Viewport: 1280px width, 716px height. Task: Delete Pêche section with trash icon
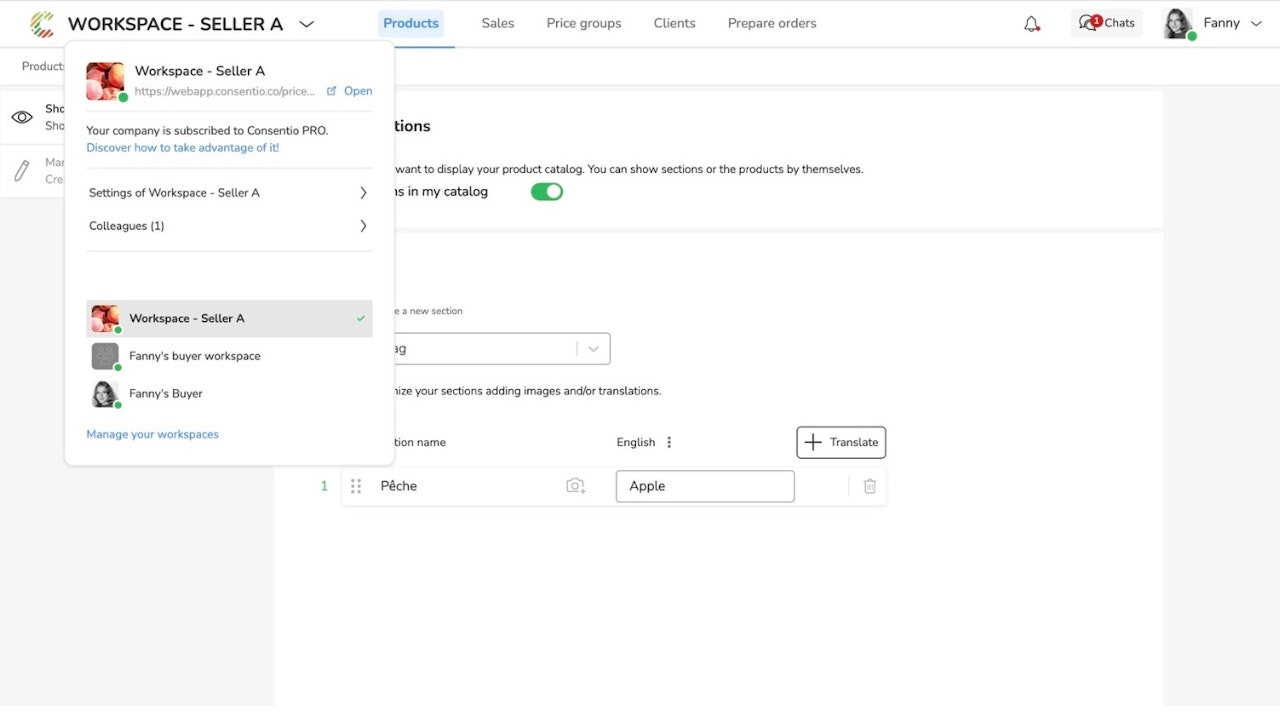(x=869, y=486)
